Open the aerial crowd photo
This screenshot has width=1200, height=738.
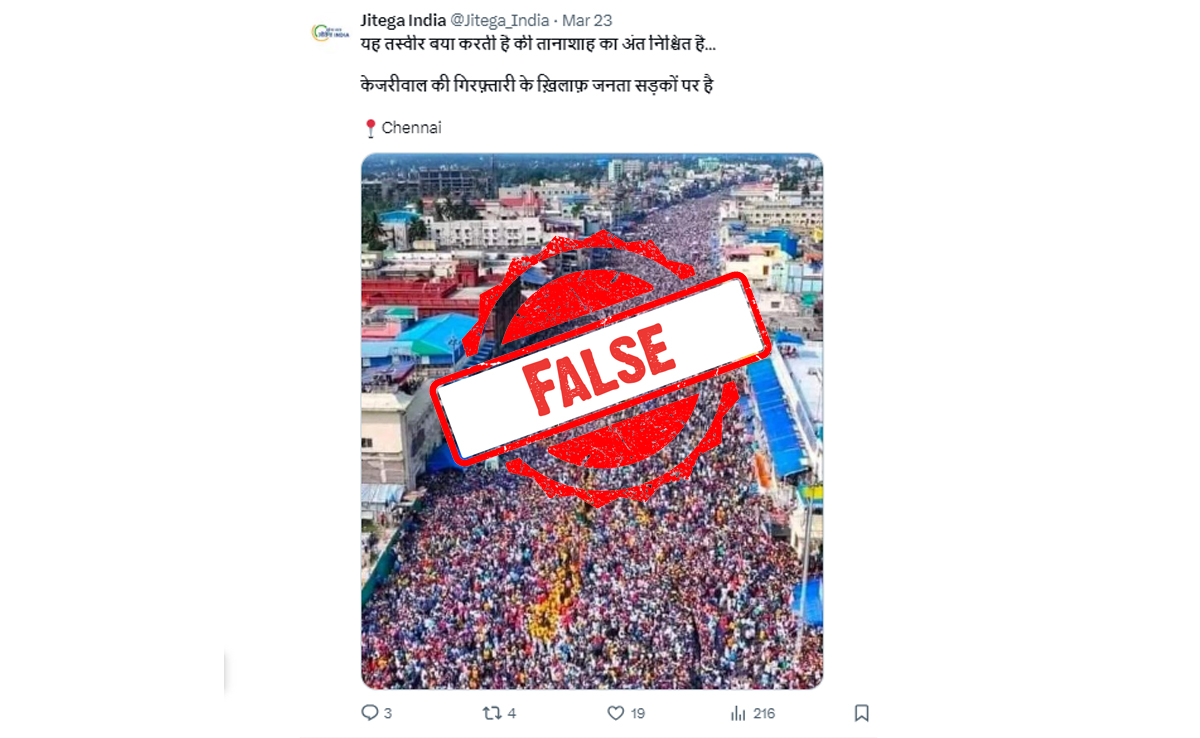pyautogui.click(x=592, y=421)
